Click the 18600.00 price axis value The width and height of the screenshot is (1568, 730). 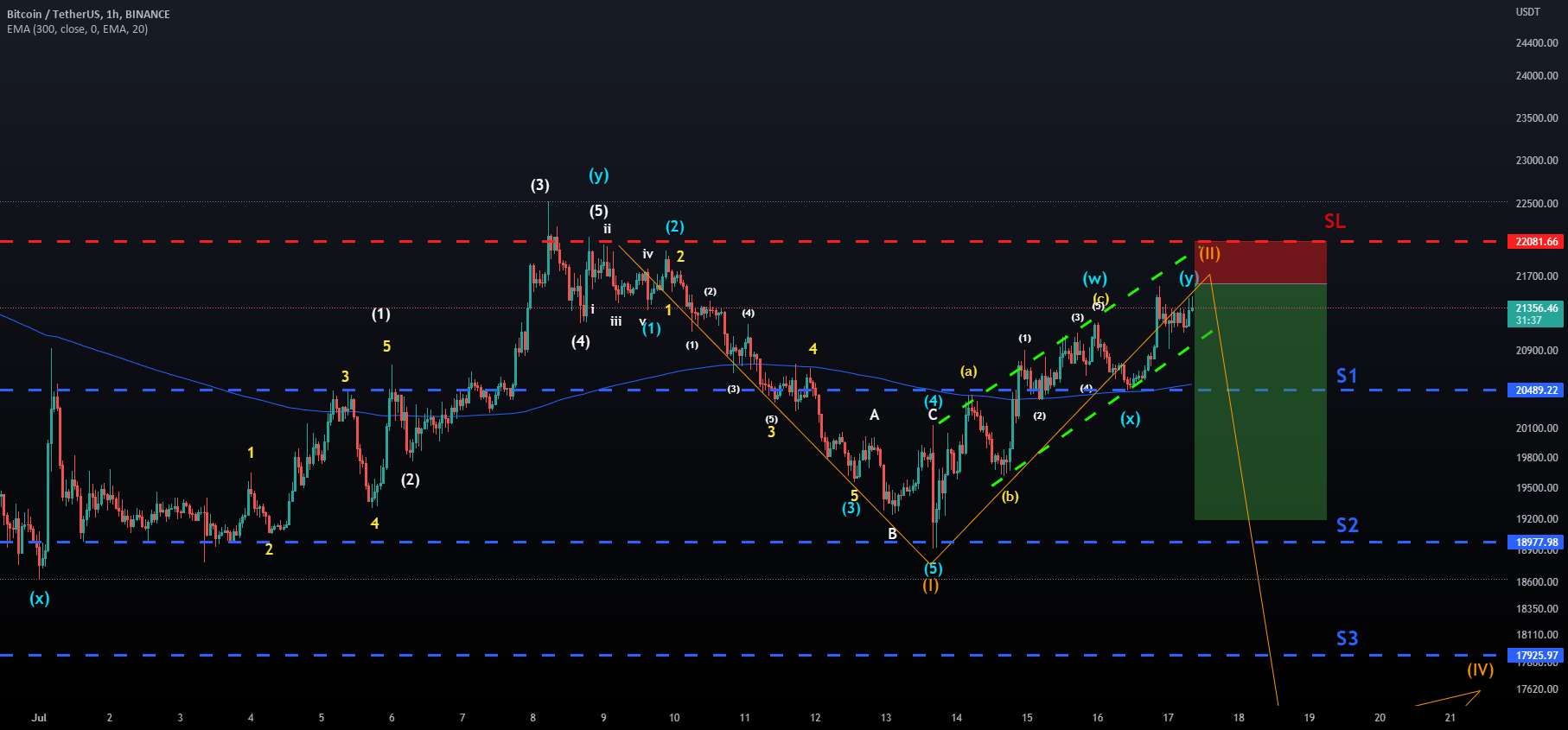click(1536, 582)
